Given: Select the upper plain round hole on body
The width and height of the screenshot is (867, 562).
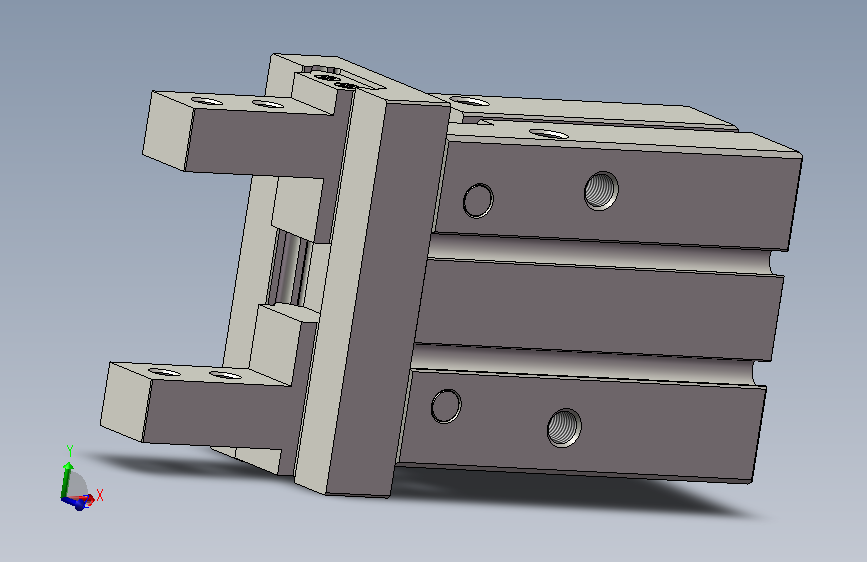Looking at the screenshot, I should point(478,200).
